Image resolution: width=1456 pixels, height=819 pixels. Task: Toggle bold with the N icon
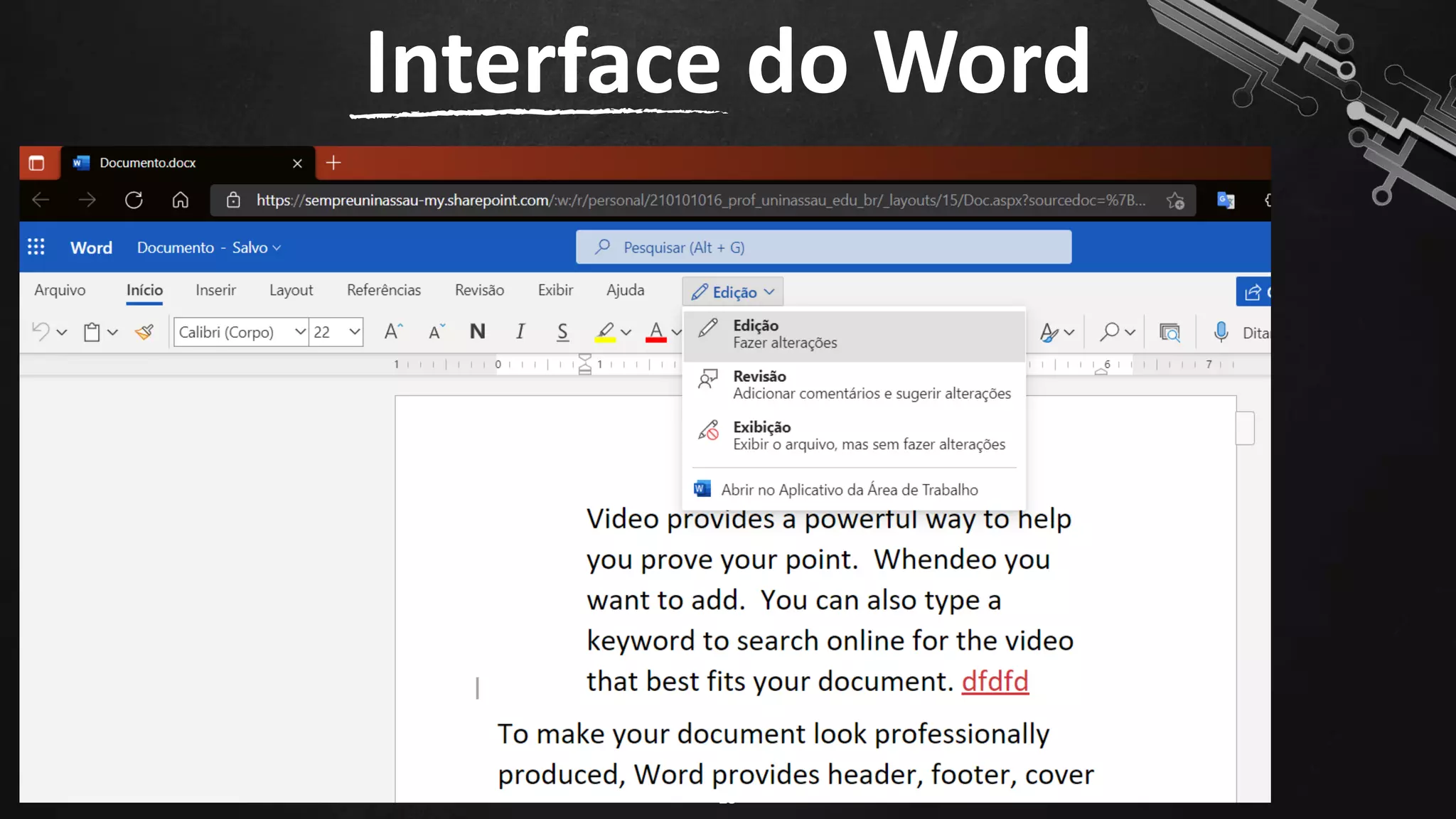478,331
